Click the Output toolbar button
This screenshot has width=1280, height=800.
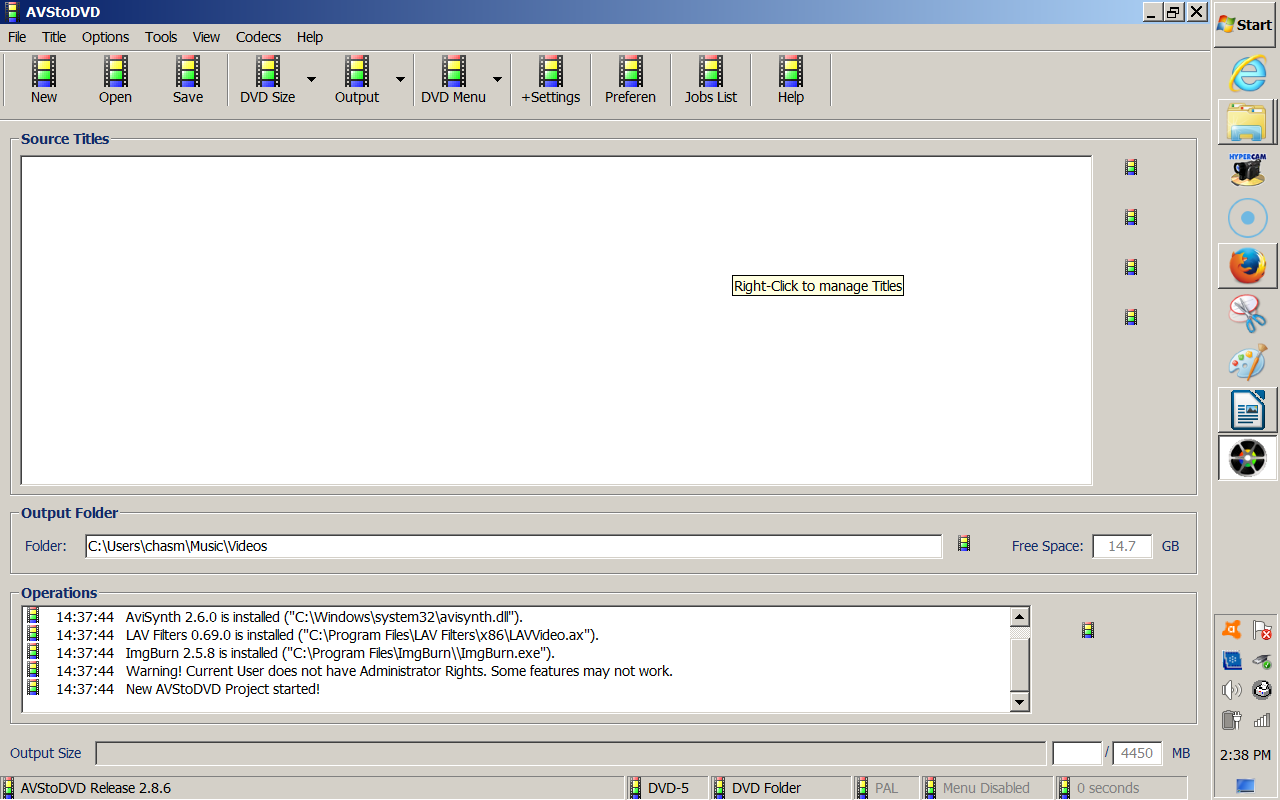point(357,80)
